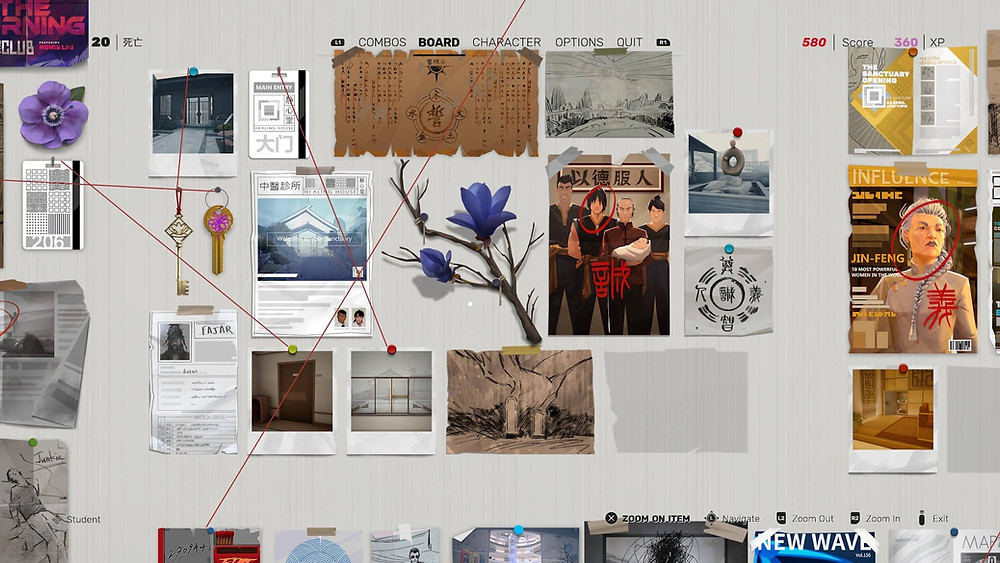Open the group portrait with circled man
Viewport: 1000px width, 563px height.
609,244
